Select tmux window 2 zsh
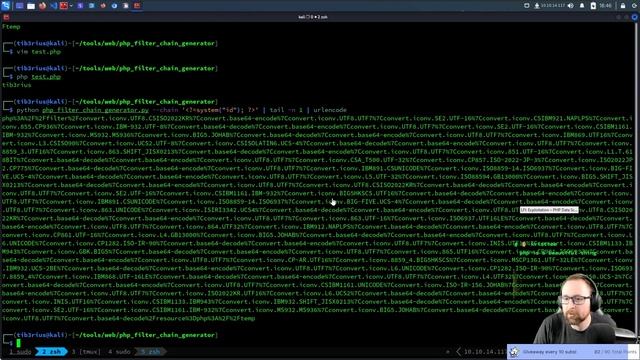Screen dimensions: 640x360 coord(51,351)
